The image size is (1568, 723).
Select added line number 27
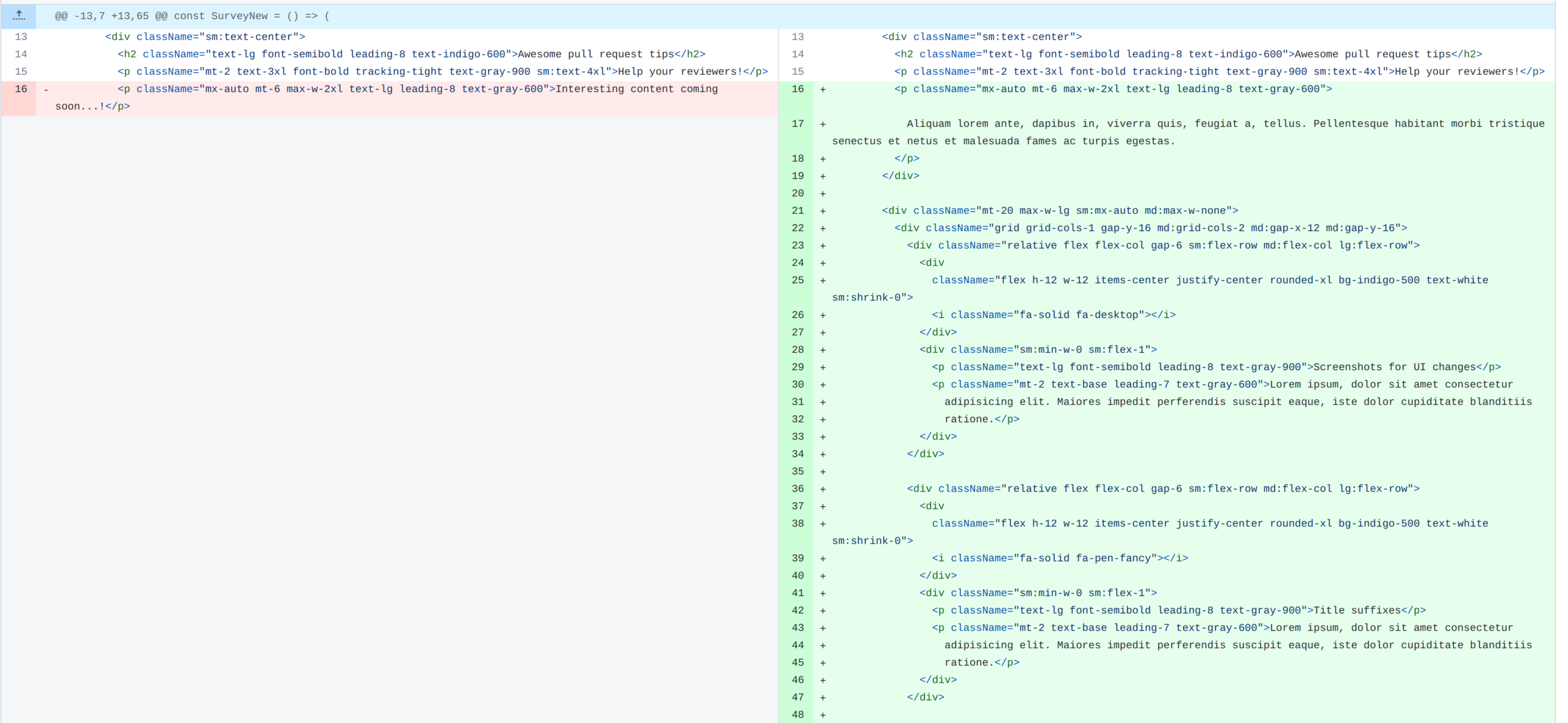[797, 332]
